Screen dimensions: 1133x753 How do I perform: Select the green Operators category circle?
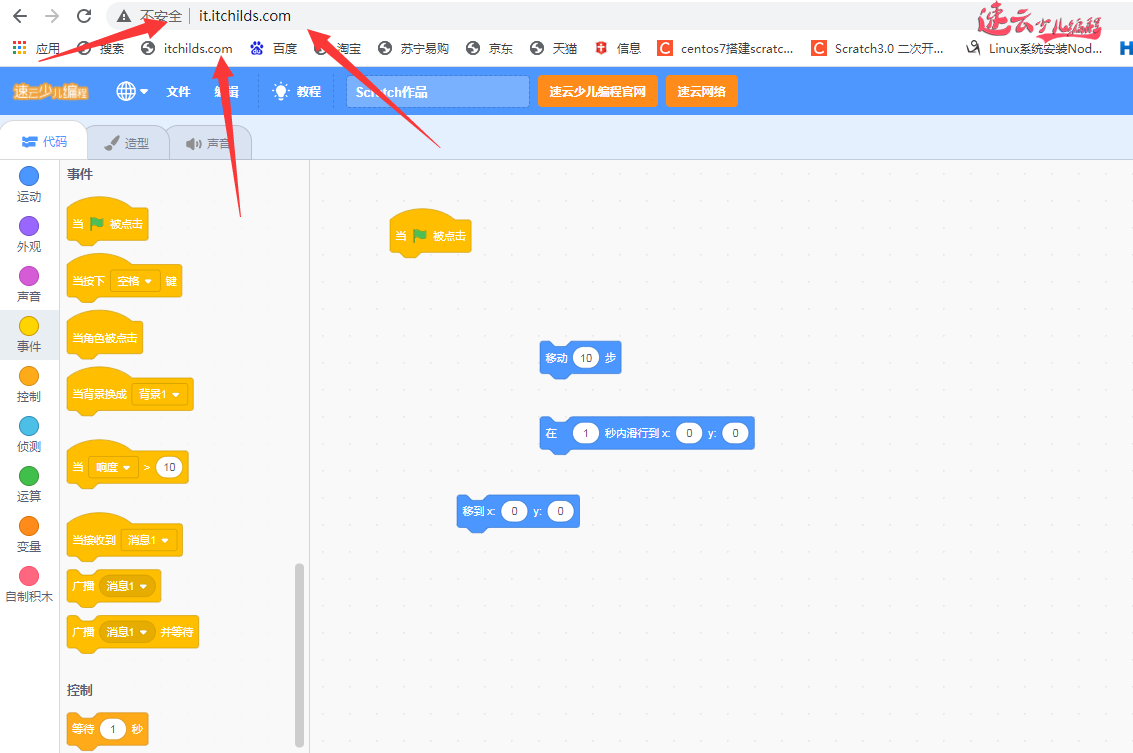click(x=29, y=476)
